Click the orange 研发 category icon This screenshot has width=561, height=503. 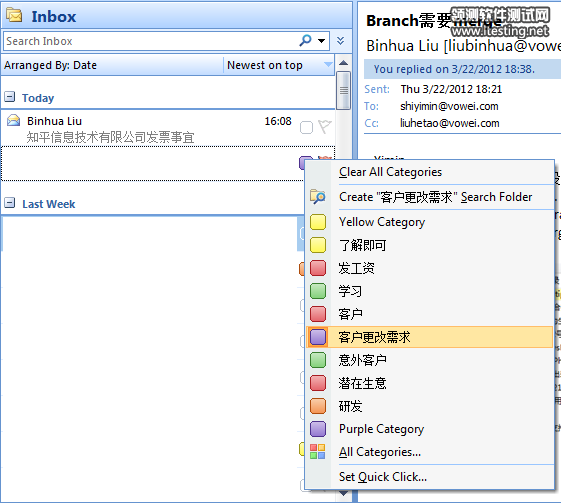[318, 406]
